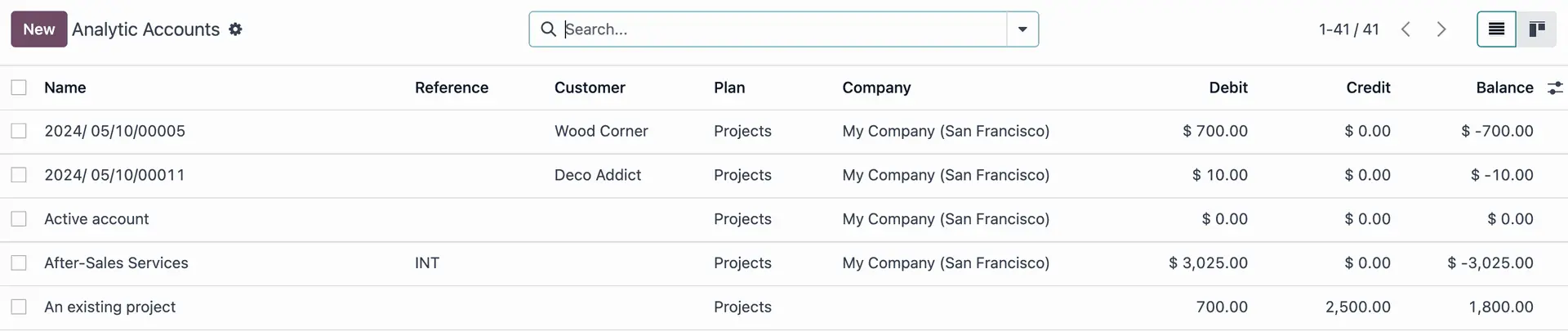The image size is (1568, 332).
Task: Tick the checkbox for After-Sales Services
Action: point(19,263)
